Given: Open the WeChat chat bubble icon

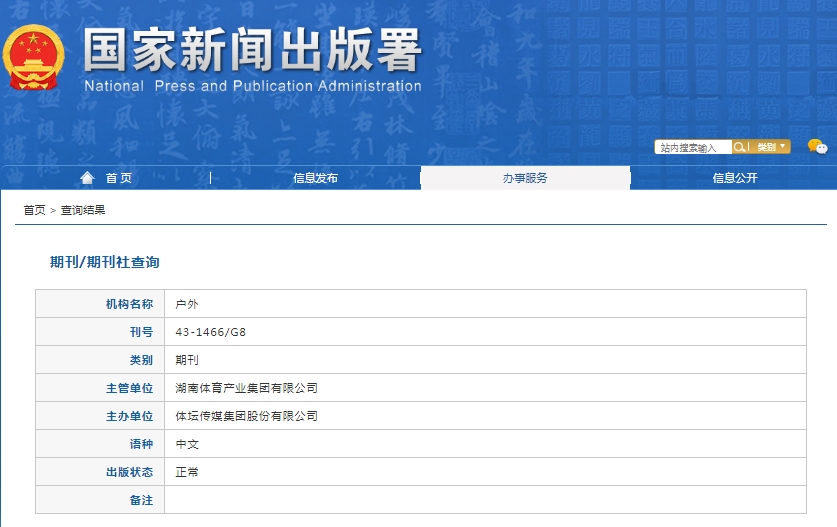Looking at the screenshot, I should (817, 147).
